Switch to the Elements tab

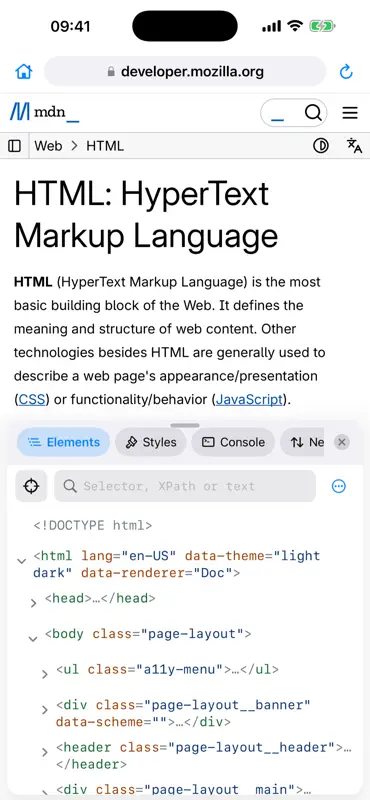point(63,442)
